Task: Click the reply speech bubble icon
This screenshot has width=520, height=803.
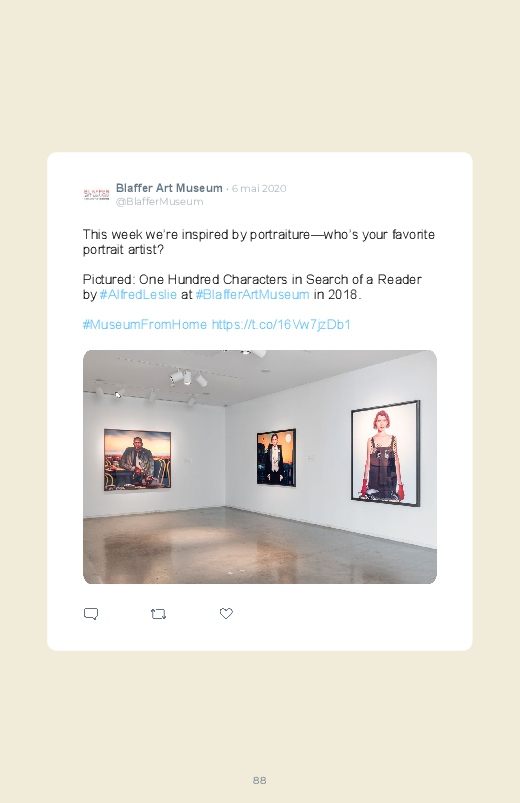Action: pos(91,614)
